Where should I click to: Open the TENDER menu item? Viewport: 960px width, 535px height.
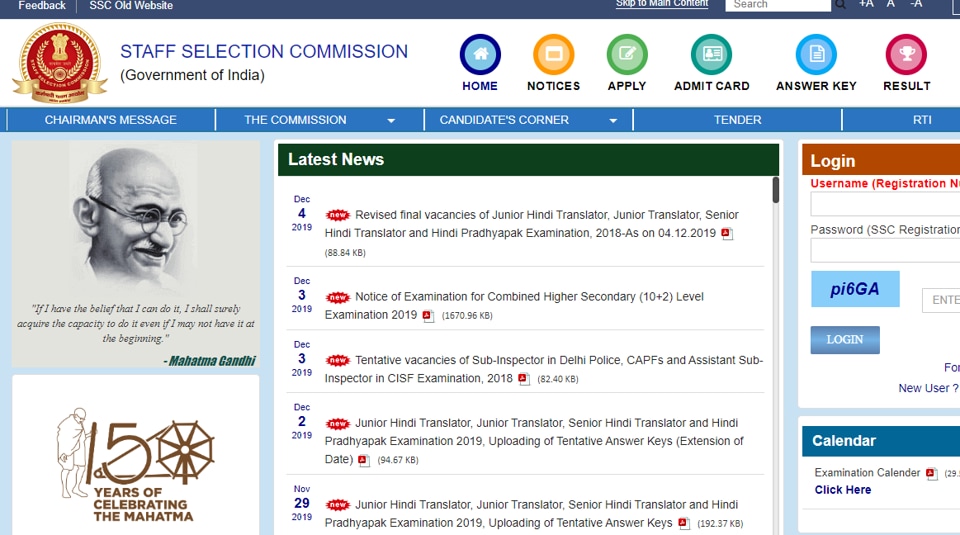737,120
